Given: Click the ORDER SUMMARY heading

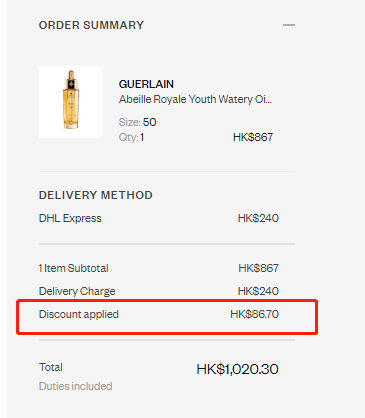Looking at the screenshot, I should tap(91, 25).
